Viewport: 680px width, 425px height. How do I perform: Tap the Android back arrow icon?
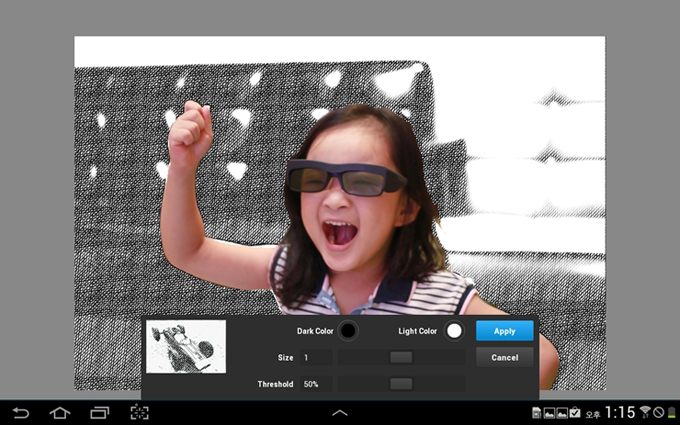(21, 412)
